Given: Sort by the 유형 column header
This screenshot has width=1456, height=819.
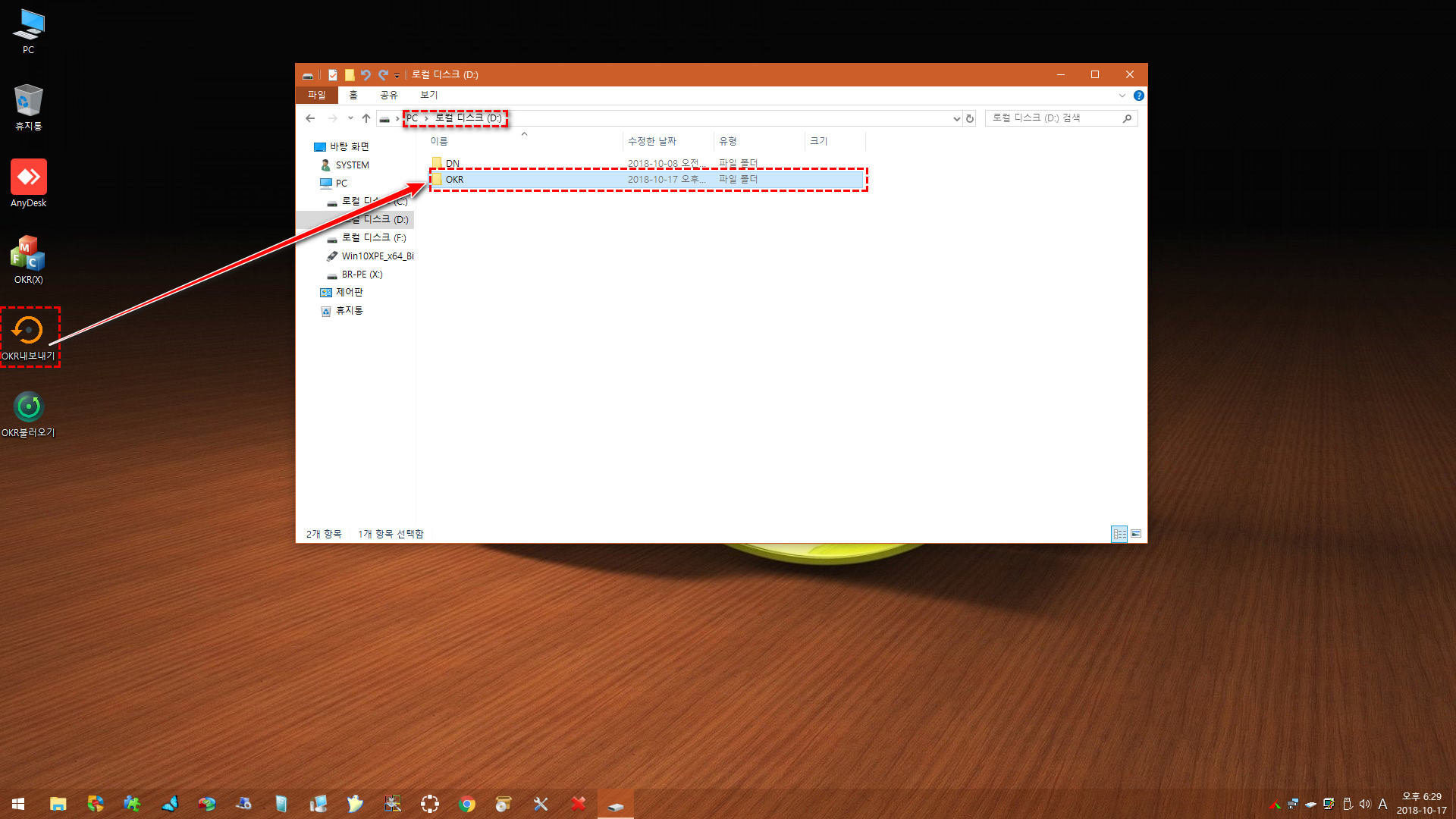Looking at the screenshot, I should pyautogui.click(x=759, y=141).
